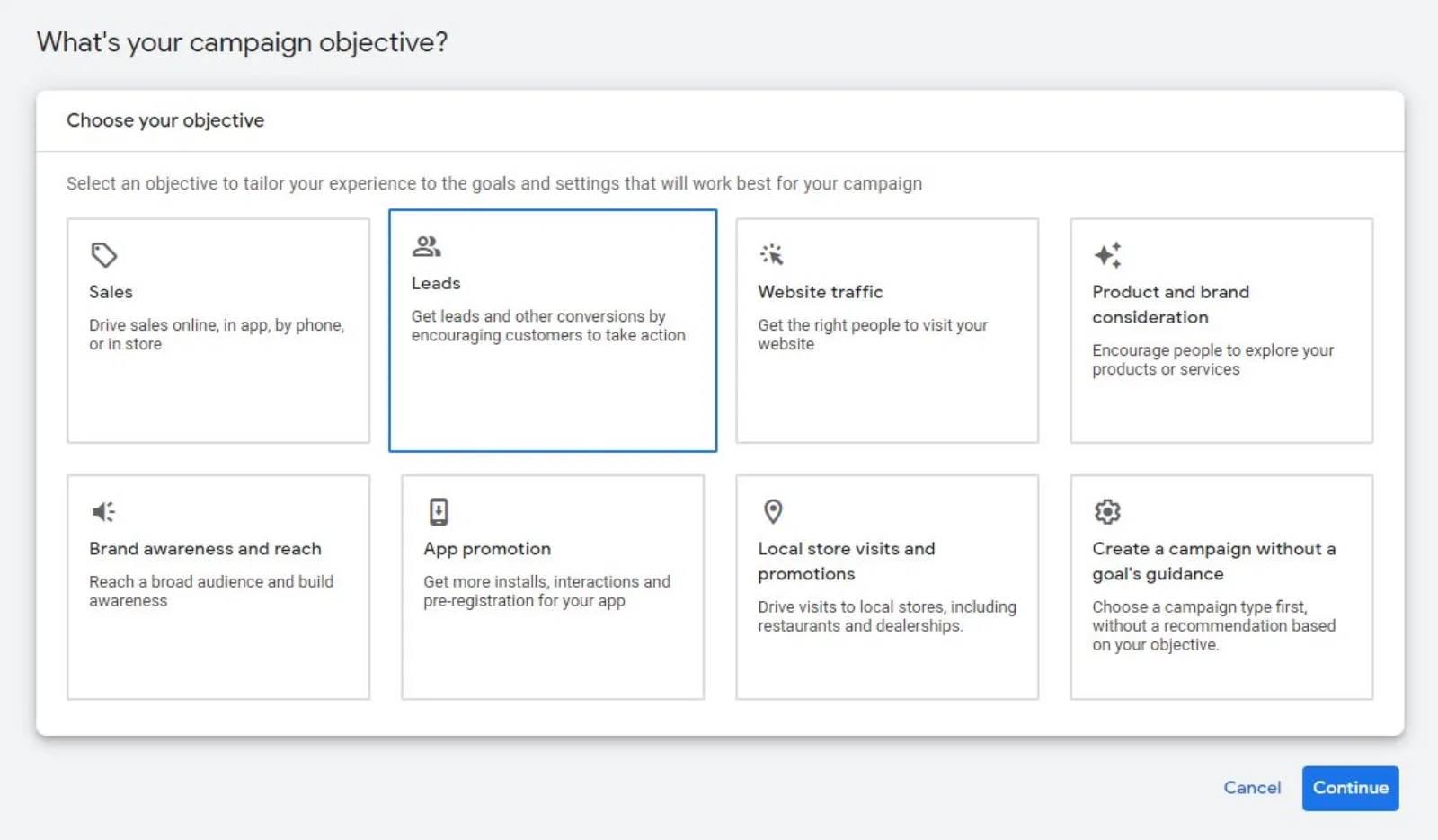Screen dimensions: 1438x840
Task: Click 'Reach a broad audience and build awareness' text
Action: (211, 591)
